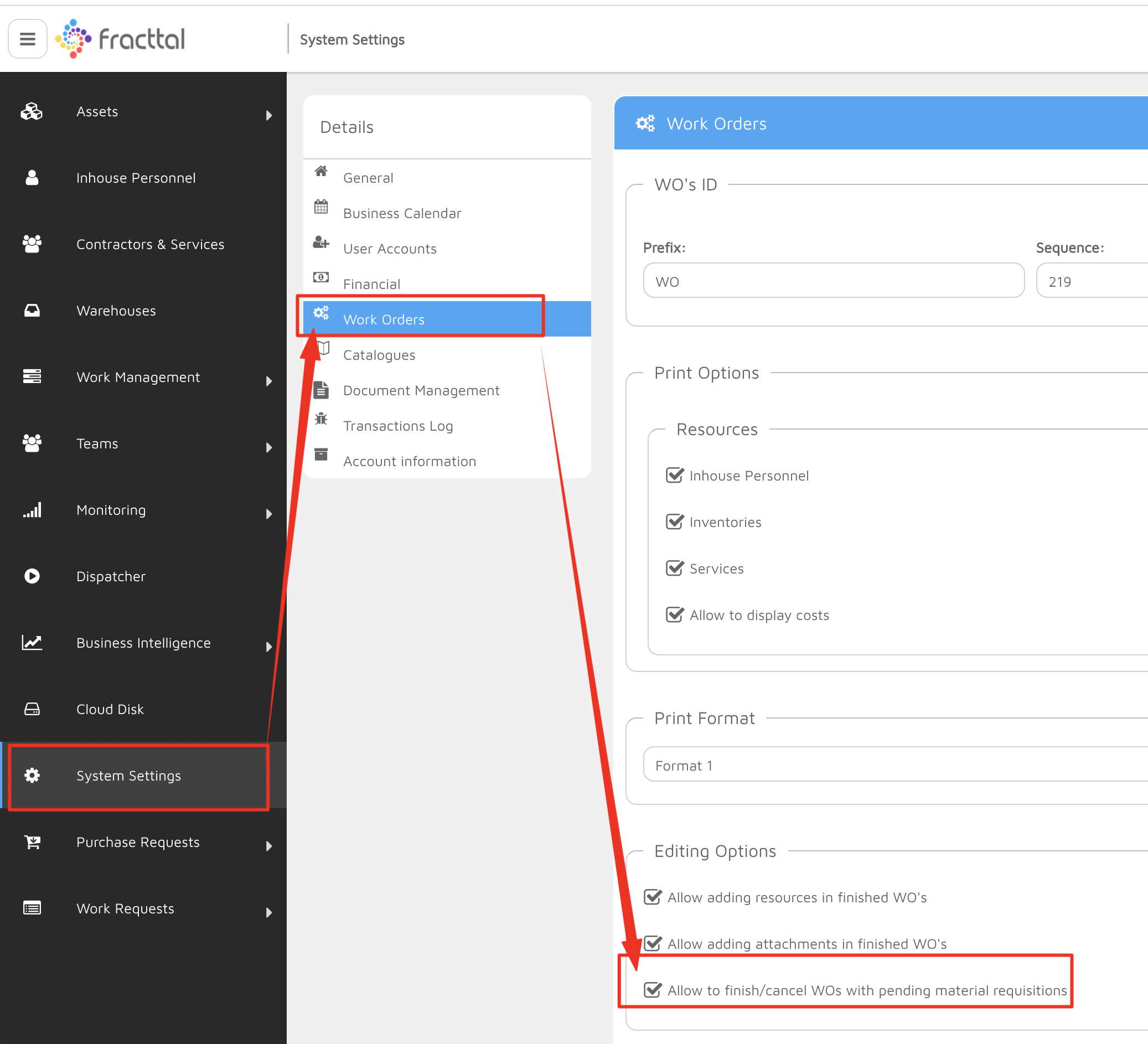
Task: Uncheck Inhouse Personnel print option
Action: pos(675,475)
